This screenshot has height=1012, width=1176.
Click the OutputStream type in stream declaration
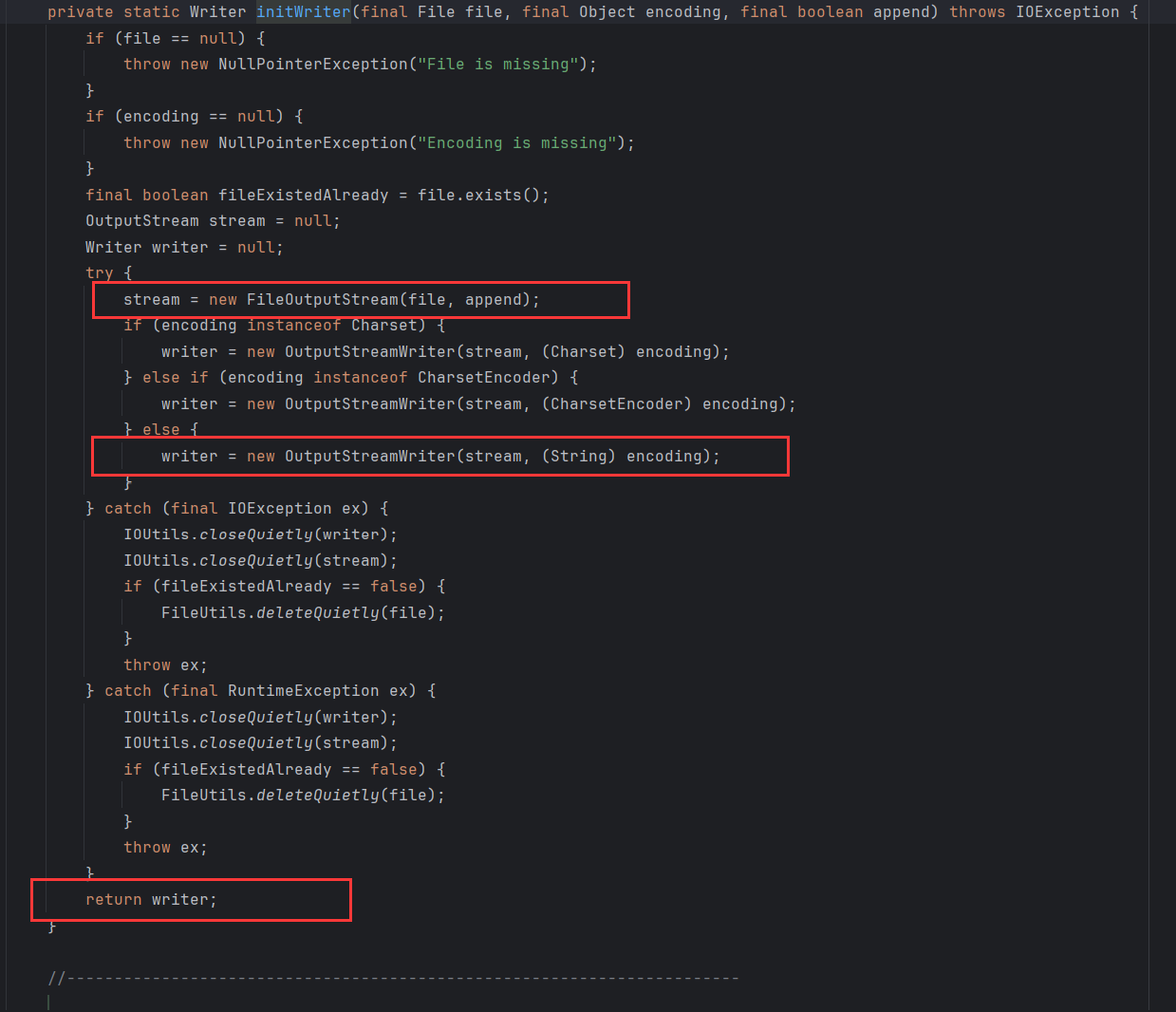[x=142, y=221]
